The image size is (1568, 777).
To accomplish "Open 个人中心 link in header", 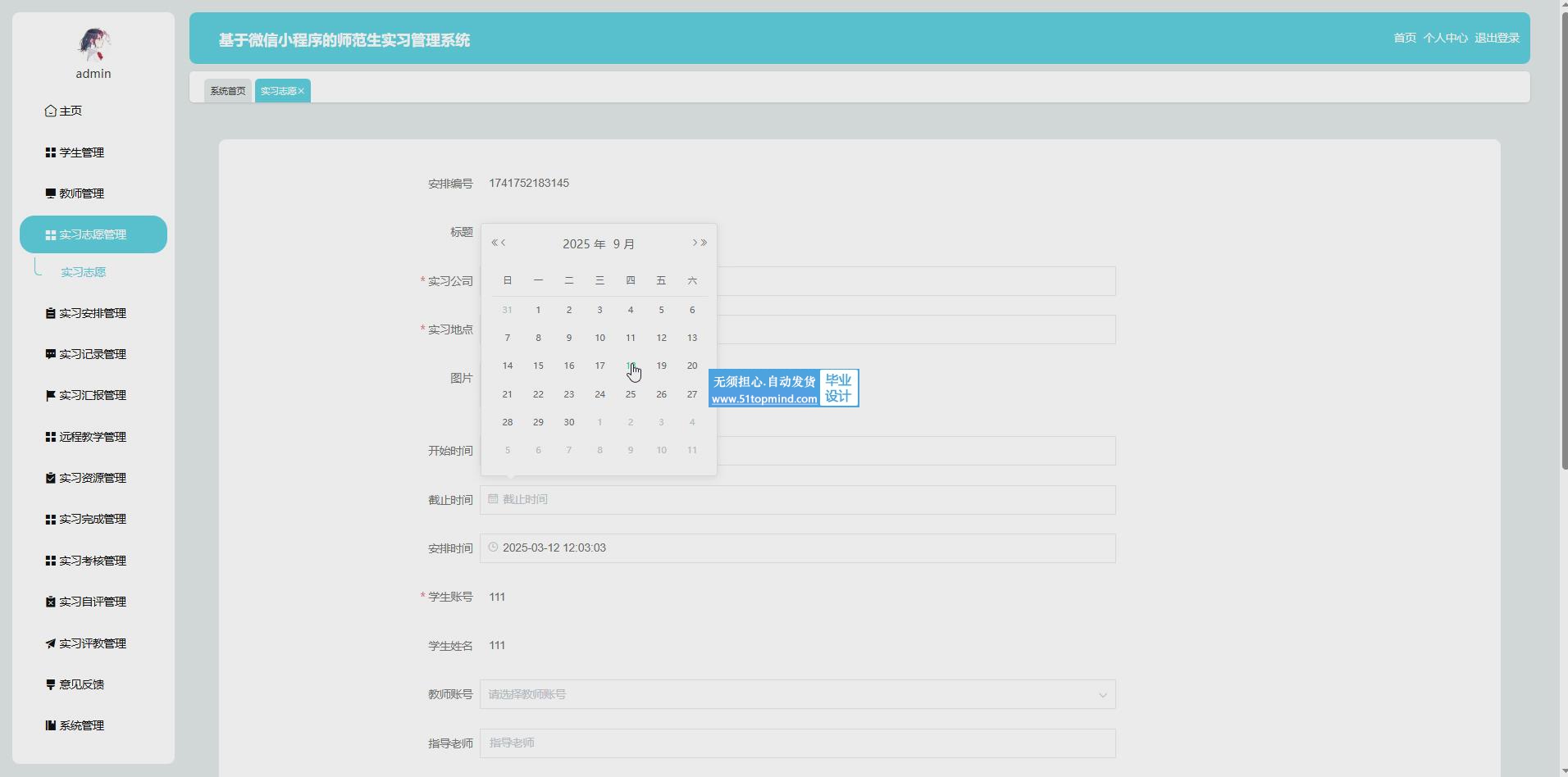I will 1445,38.
